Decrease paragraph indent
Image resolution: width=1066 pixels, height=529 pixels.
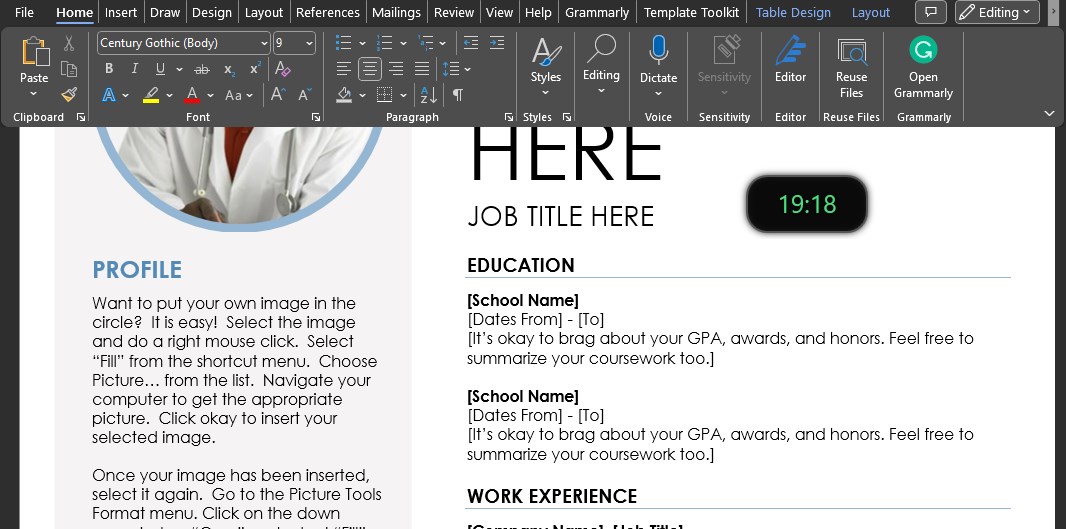coord(470,43)
